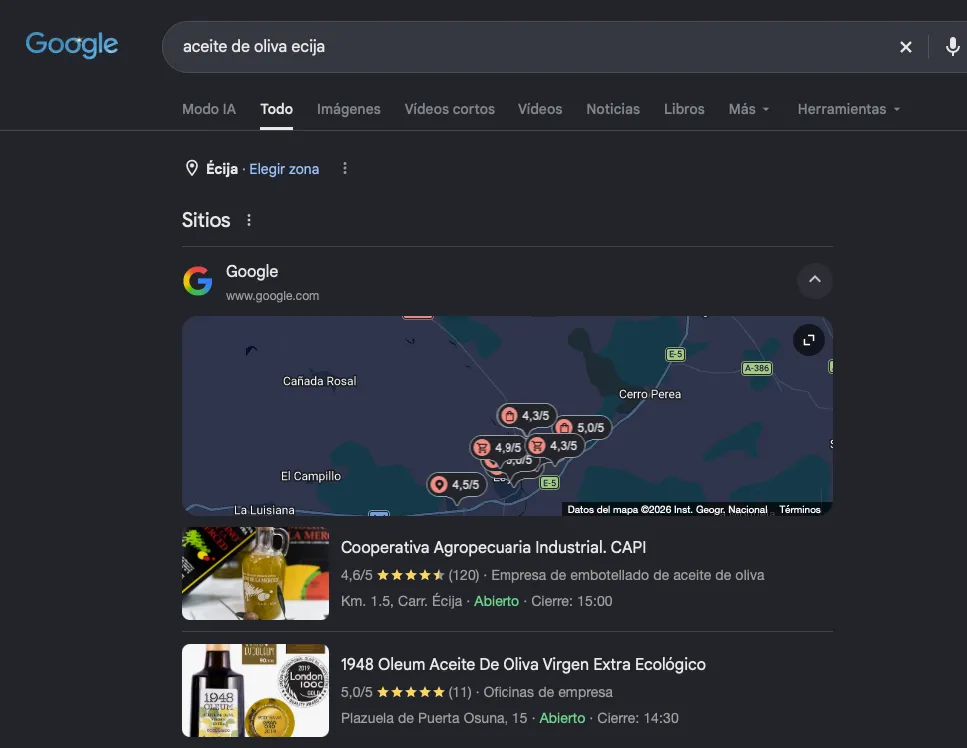Clear the search box with the X

tap(905, 47)
